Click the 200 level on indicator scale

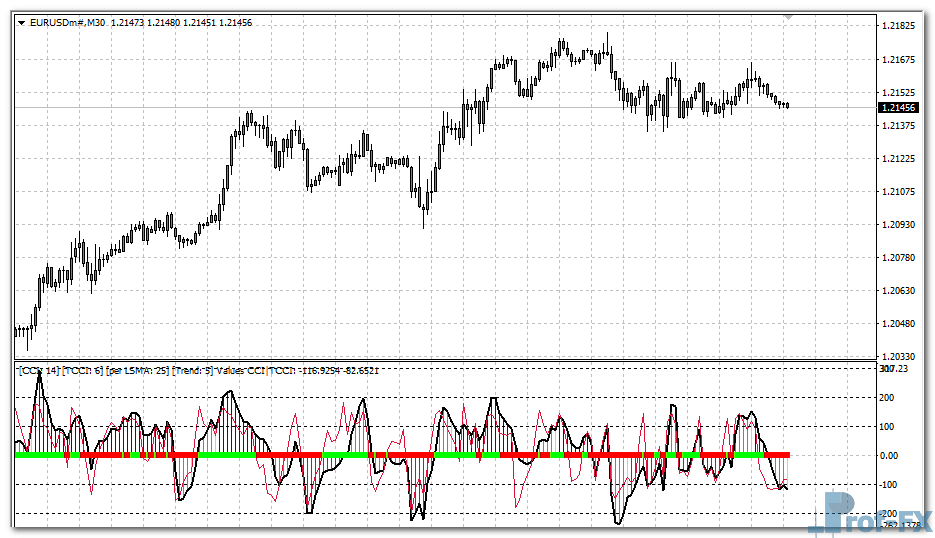pyautogui.click(x=886, y=398)
